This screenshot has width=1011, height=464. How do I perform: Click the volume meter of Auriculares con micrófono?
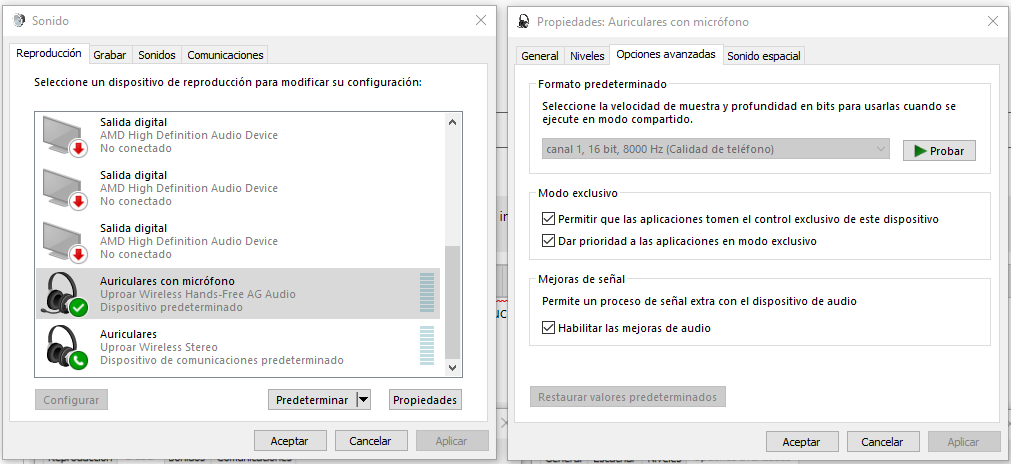click(427, 293)
